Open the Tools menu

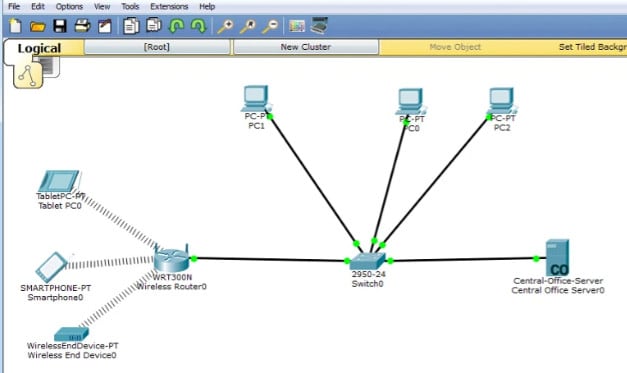pos(130,6)
